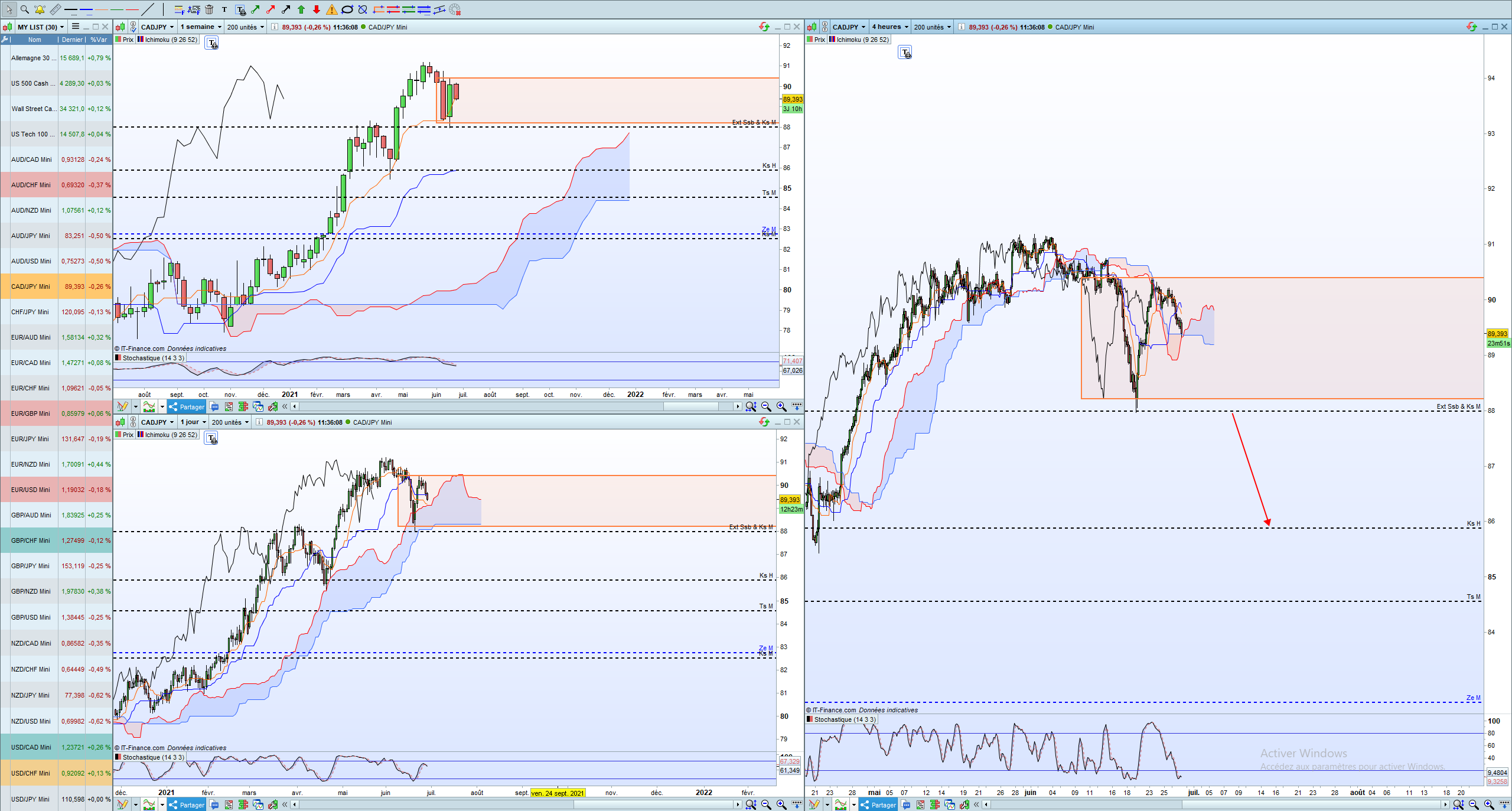This screenshot has width=1512, height=811.
Task: Click Partager button under the daily chart
Action: pos(187,805)
